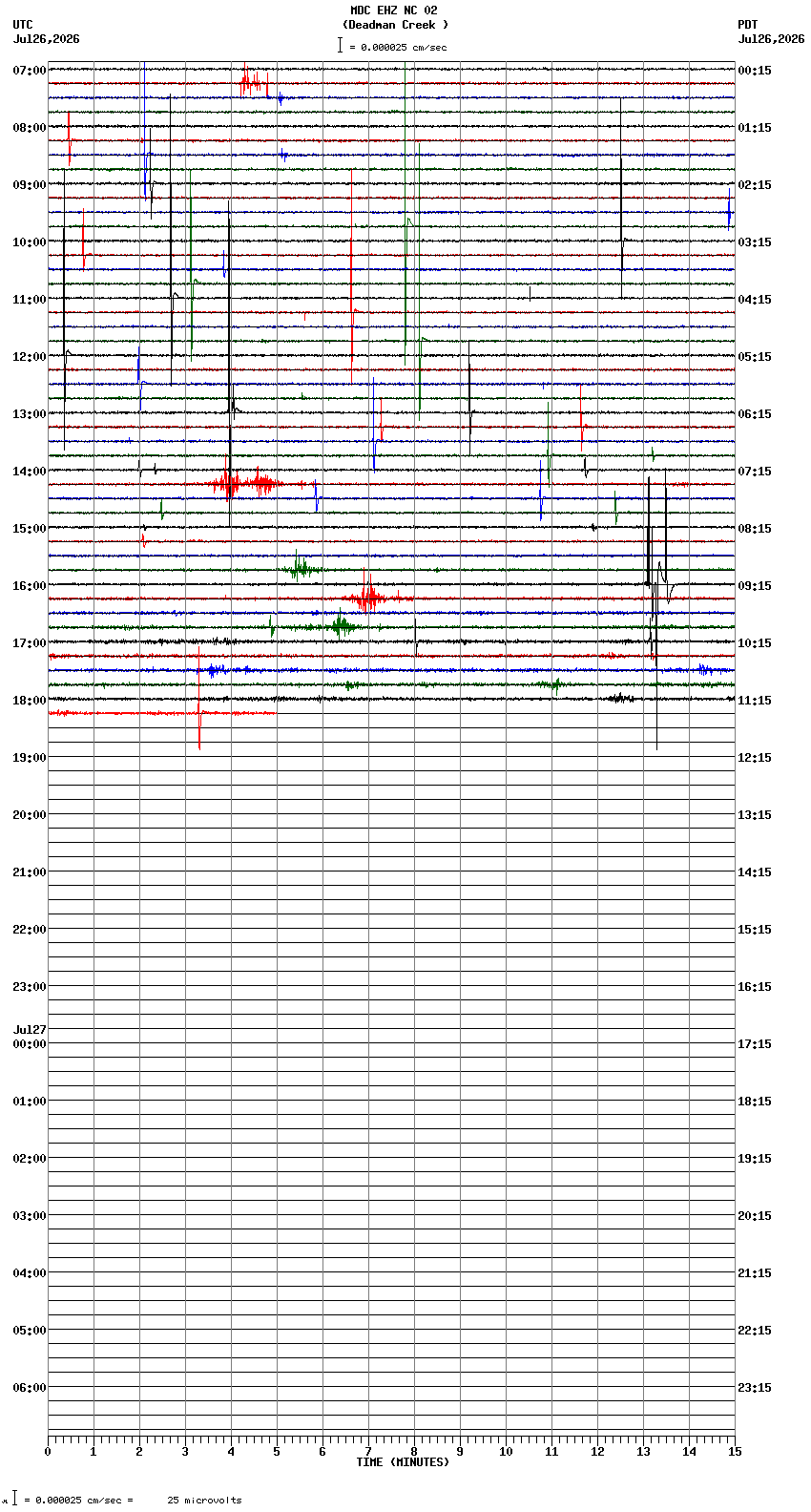Screen dimensions: 811x1512
Task: Click the 03:15 PDT time label
Action: pyautogui.click(x=755, y=242)
